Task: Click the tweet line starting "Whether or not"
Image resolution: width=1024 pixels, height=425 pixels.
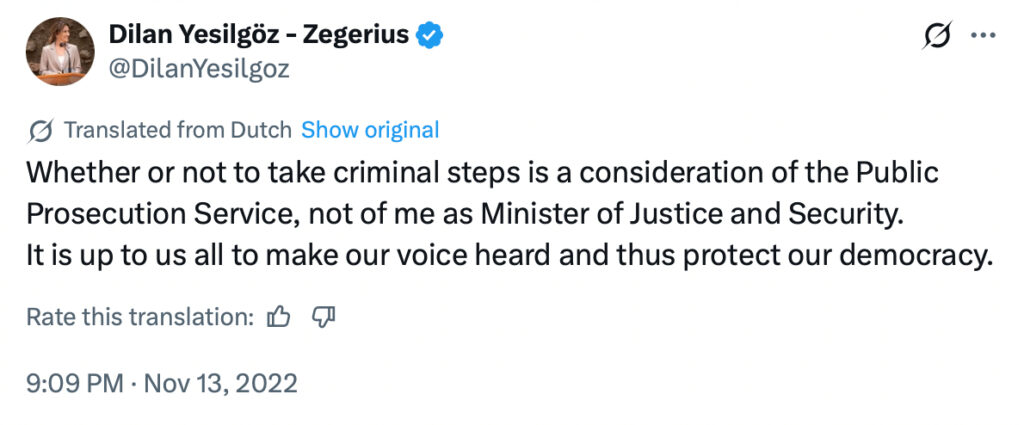Action: tap(482, 172)
